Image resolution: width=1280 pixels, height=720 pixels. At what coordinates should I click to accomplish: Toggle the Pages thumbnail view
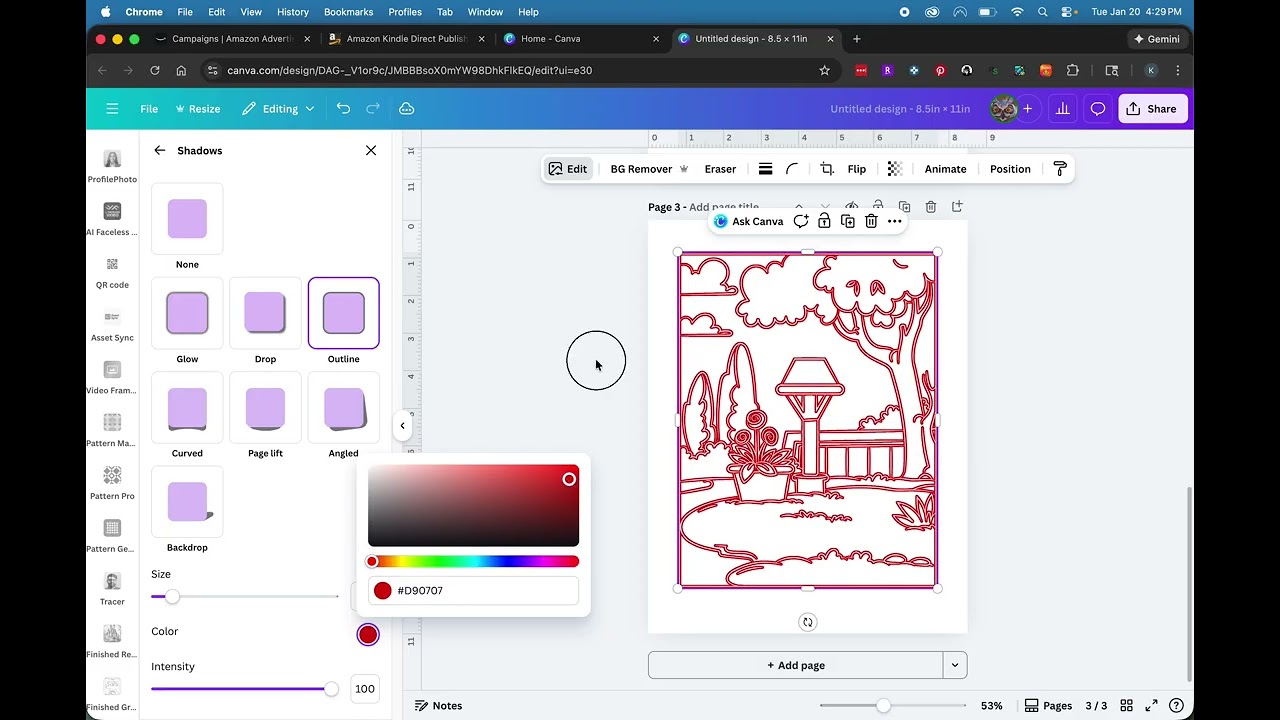[1048, 706]
